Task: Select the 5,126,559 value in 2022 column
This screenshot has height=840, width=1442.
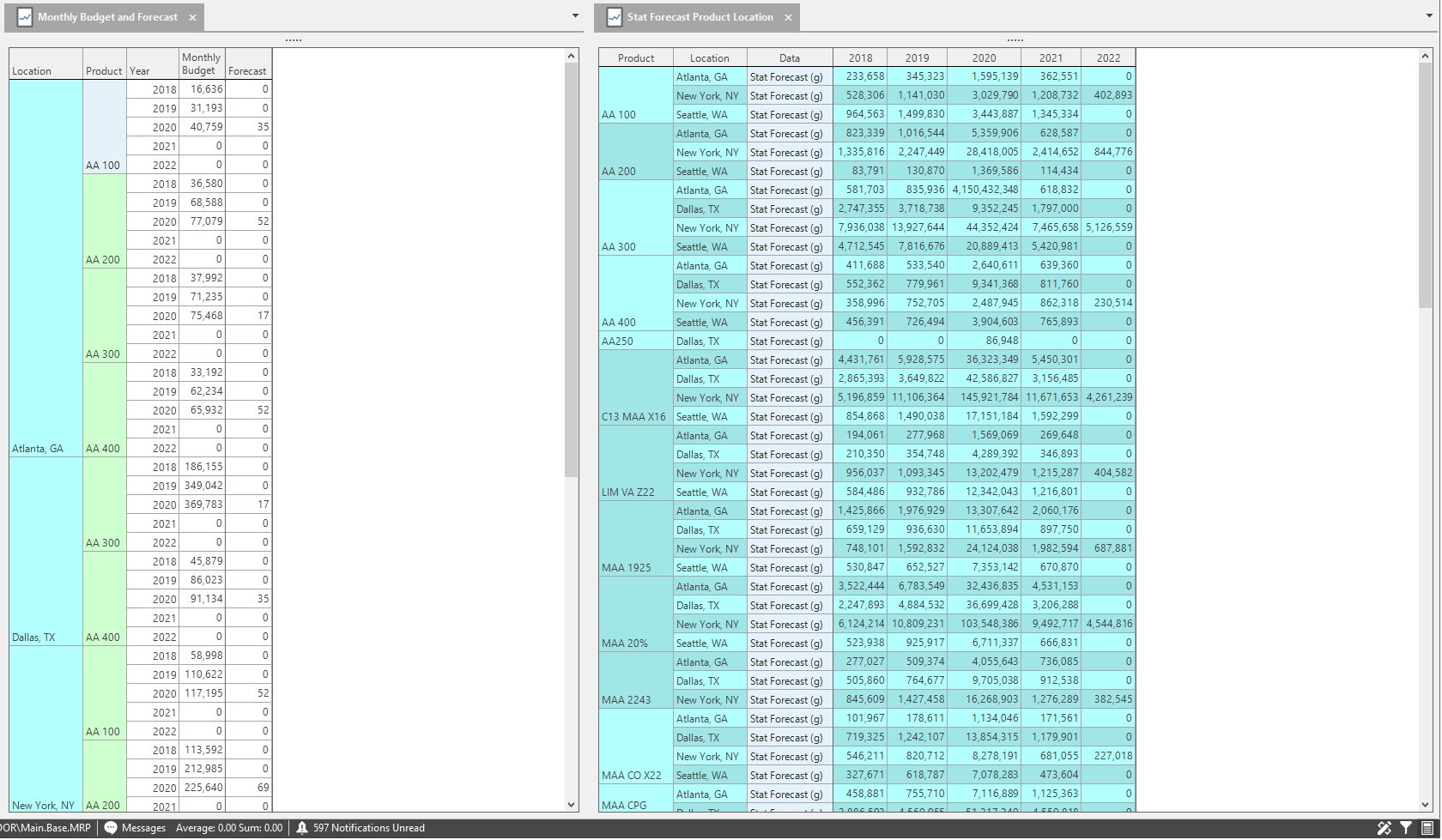Action: 1108,227
